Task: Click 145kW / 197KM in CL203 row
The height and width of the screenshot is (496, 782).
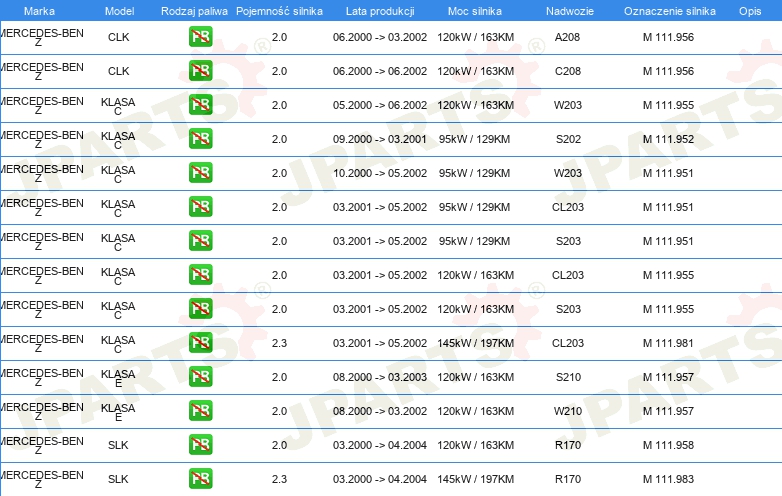Action: pos(475,343)
